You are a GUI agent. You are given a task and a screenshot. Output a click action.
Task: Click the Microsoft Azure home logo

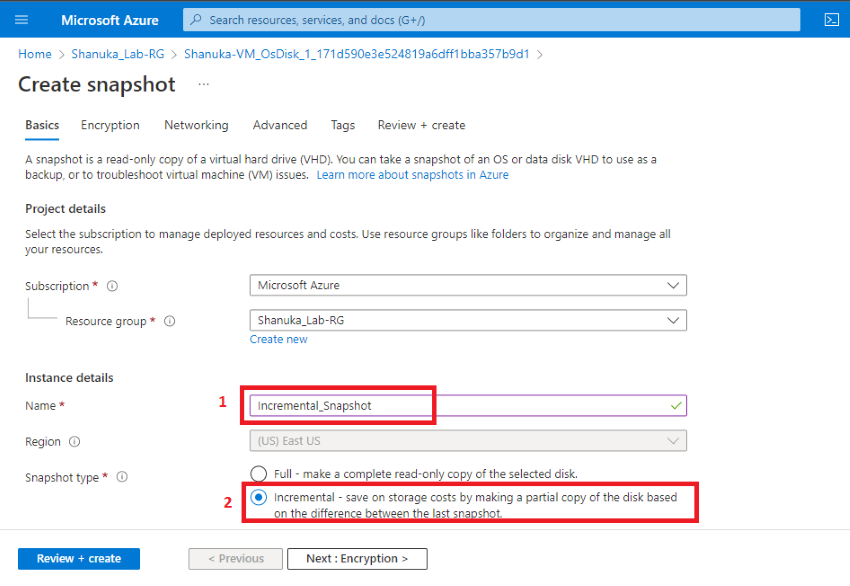(x=110, y=20)
